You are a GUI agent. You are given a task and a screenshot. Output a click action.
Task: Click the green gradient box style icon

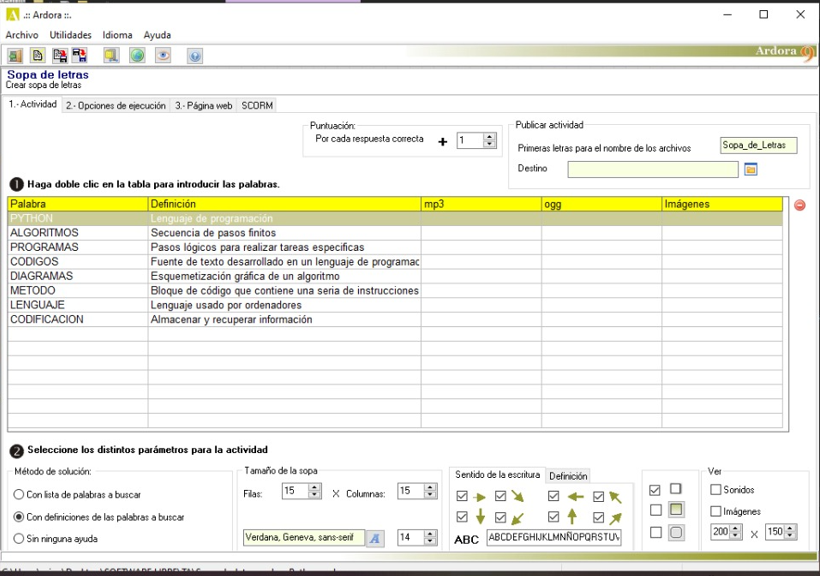coord(676,510)
